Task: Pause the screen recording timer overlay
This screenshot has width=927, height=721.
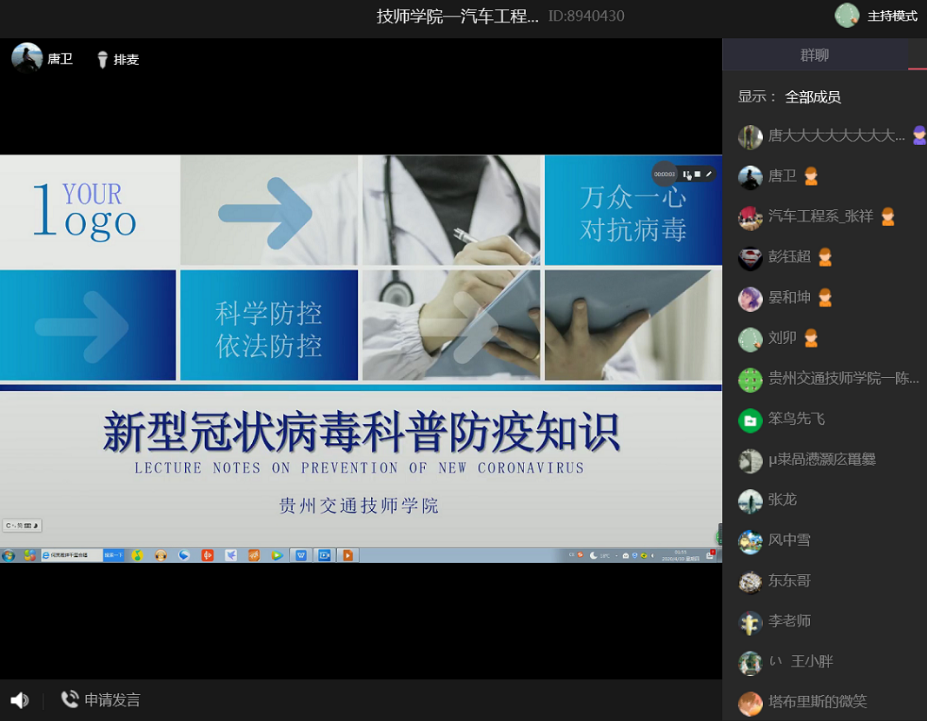Action: click(686, 174)
